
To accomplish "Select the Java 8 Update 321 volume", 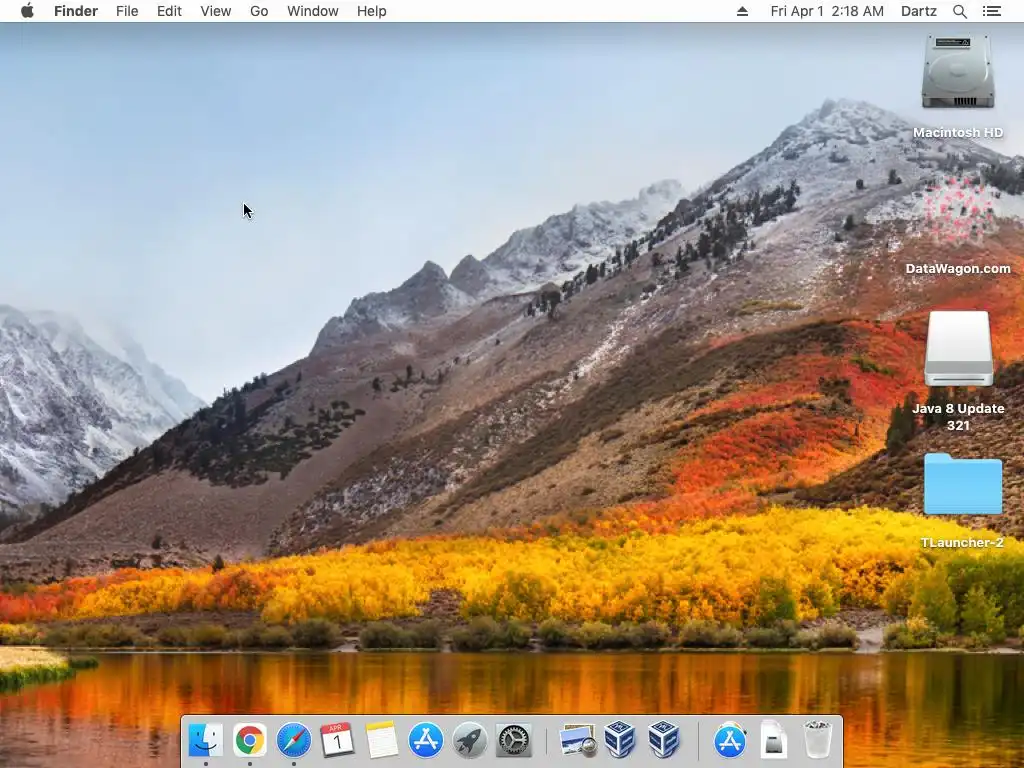I will [958, 349].
